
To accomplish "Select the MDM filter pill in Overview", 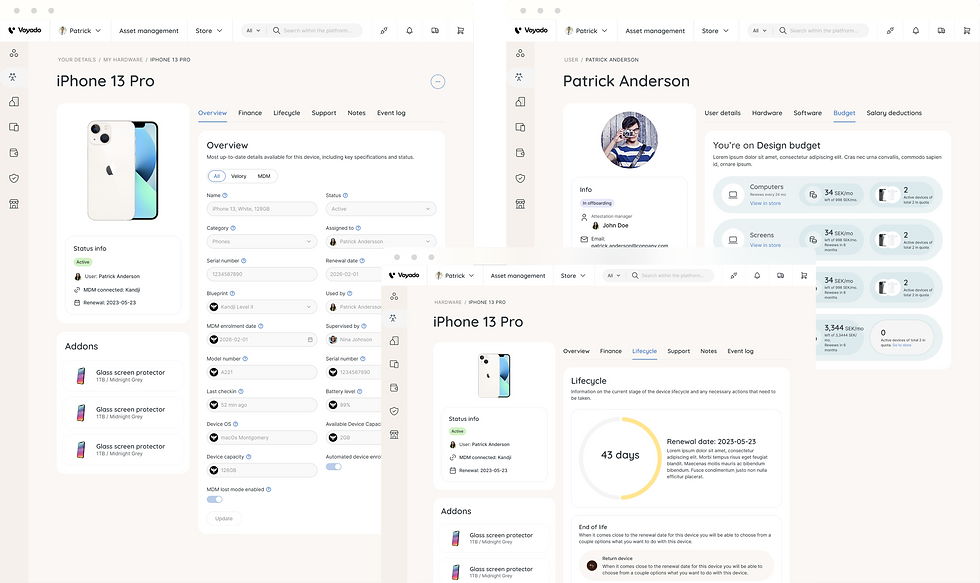I will [x=264, y=176].
